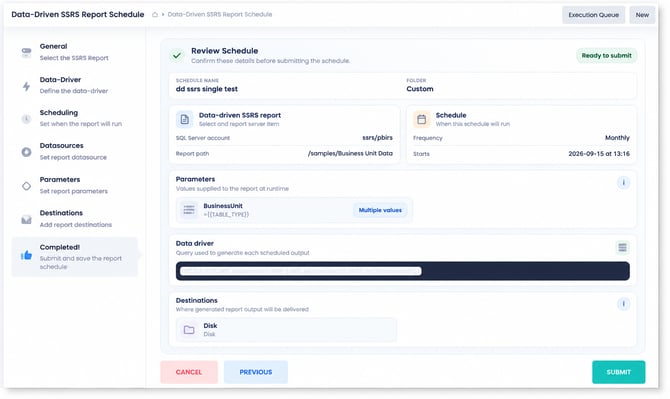Click the schedule name 'dd ssrs single test'
670x399 pixels.
[207, 89]
